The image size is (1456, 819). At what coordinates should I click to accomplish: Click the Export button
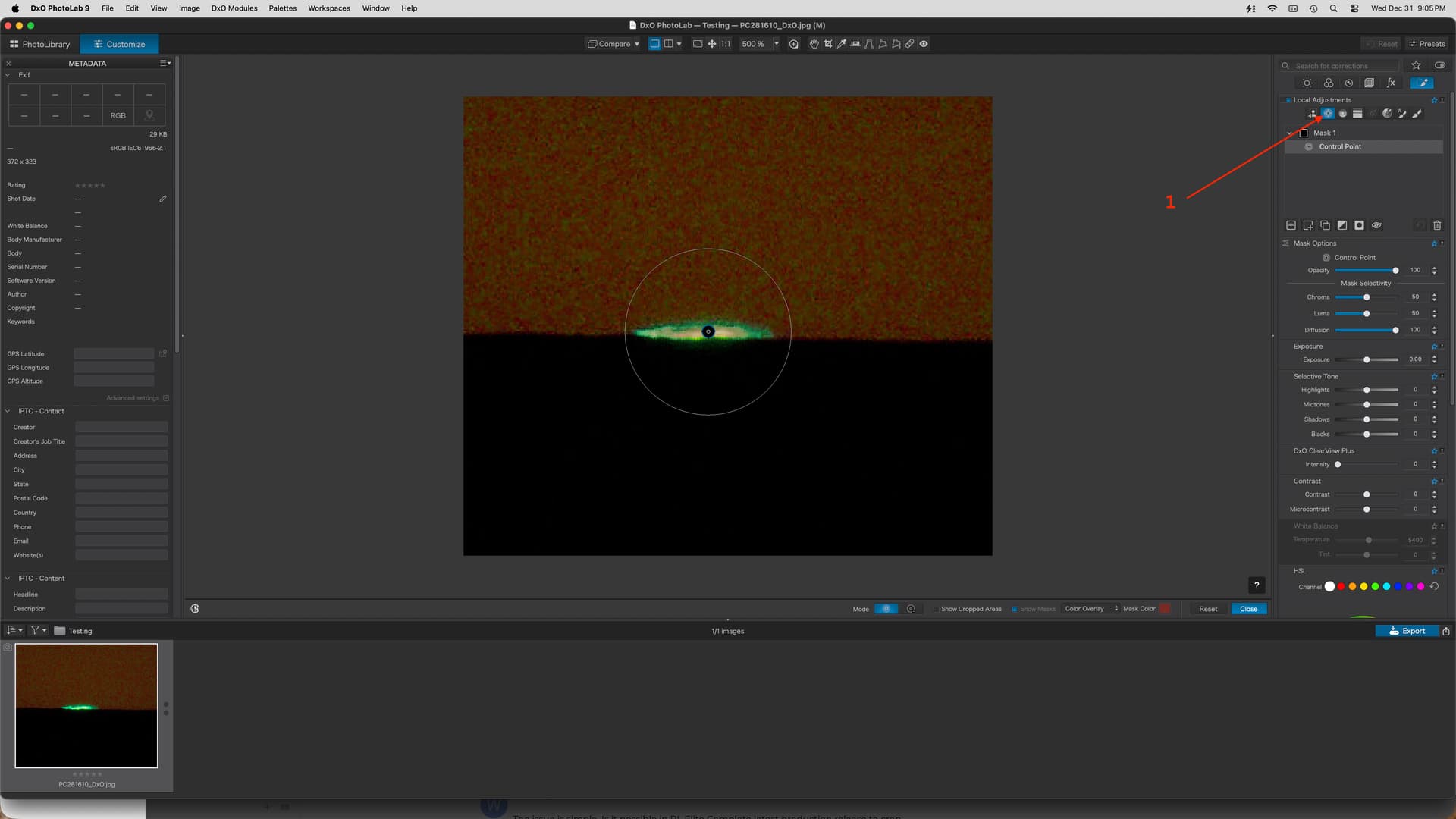click(x=1406, y=631)
